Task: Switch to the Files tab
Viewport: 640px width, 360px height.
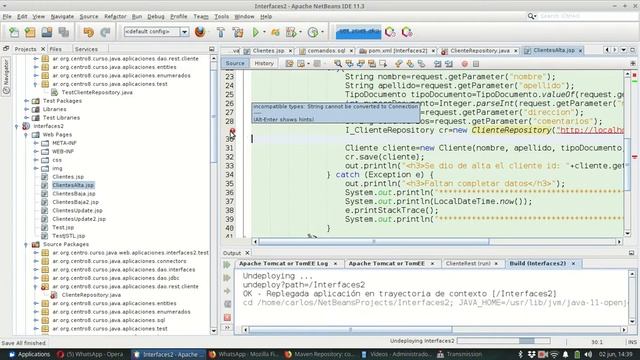Action: point(56,49)
